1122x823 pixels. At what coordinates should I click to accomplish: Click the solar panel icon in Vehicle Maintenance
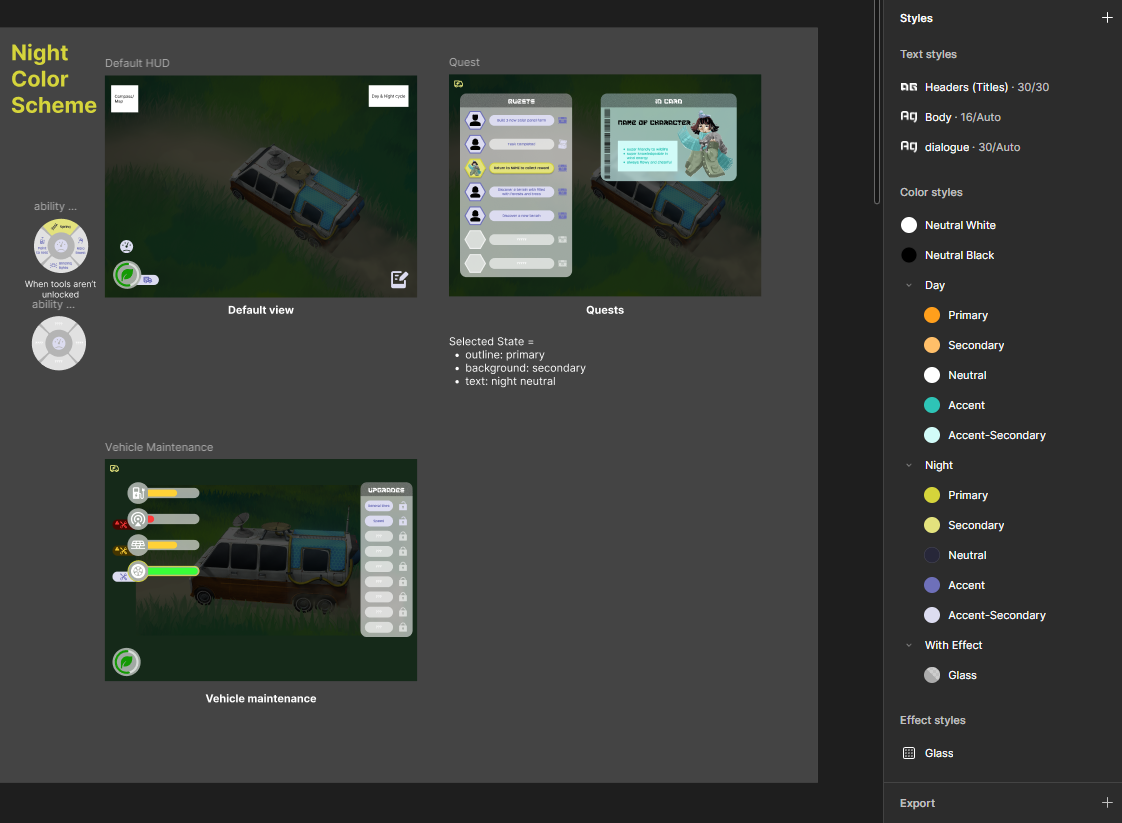click(x=138, y=545)
